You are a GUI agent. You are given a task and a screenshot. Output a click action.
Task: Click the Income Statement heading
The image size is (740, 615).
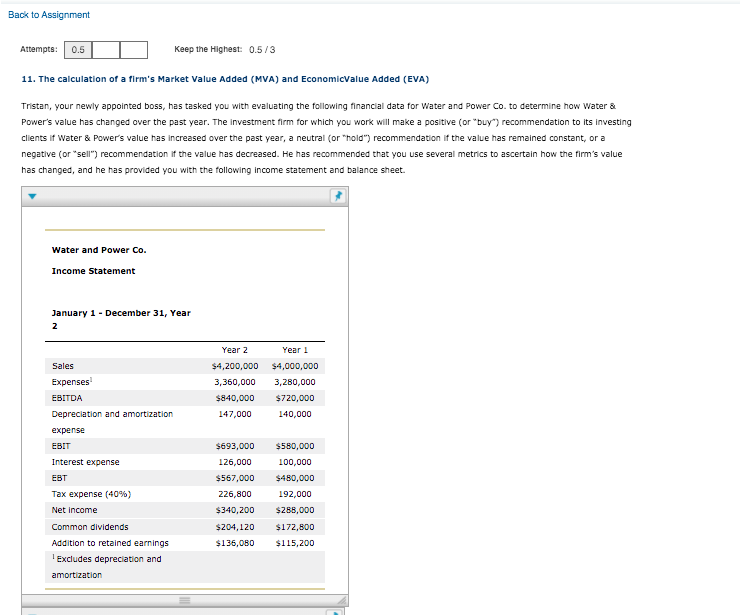[x=93, y=271]
